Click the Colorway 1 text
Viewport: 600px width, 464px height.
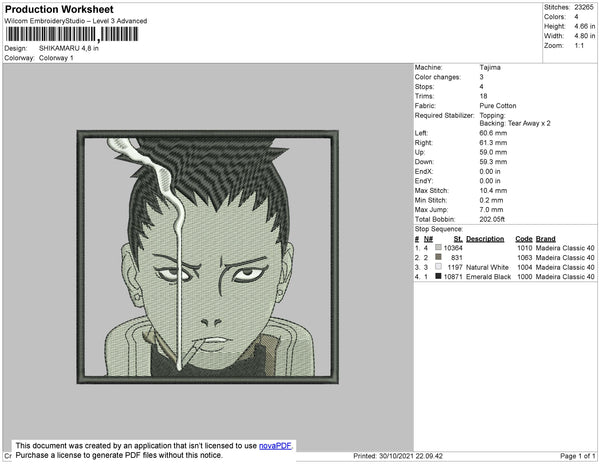[x=56, y=58]
